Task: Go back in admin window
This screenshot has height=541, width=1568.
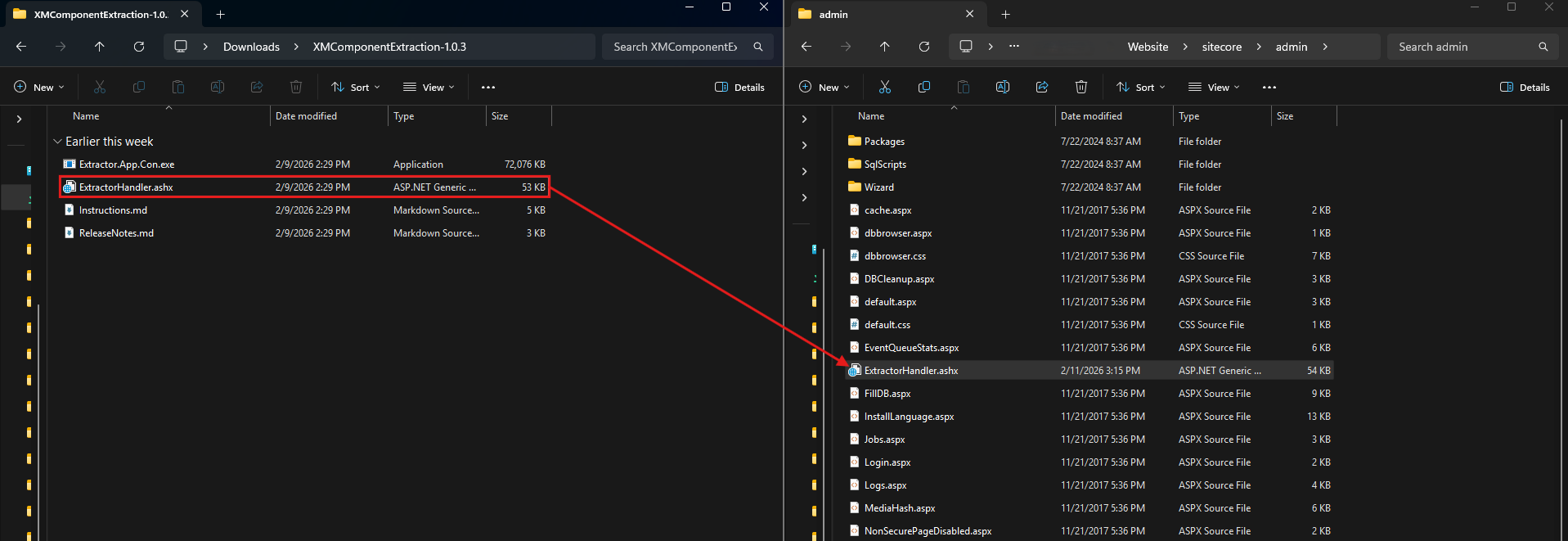Action: point(806,47)
